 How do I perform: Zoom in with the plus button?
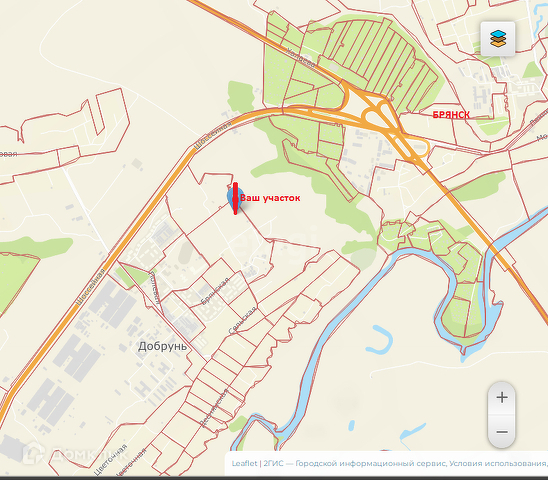pyautogui.click(x=502, y=397)
